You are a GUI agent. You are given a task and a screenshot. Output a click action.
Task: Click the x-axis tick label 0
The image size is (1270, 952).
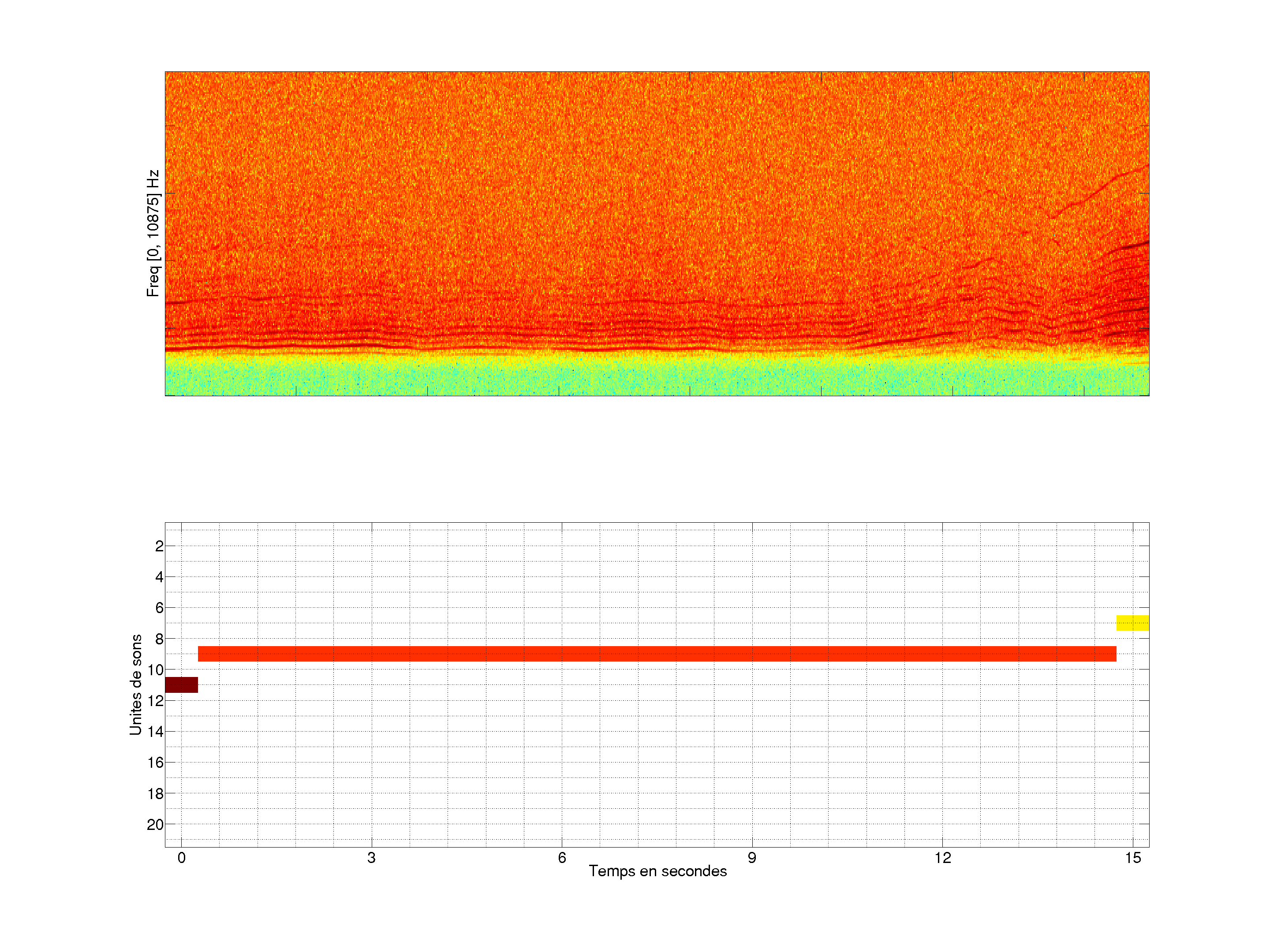point(181,858)
